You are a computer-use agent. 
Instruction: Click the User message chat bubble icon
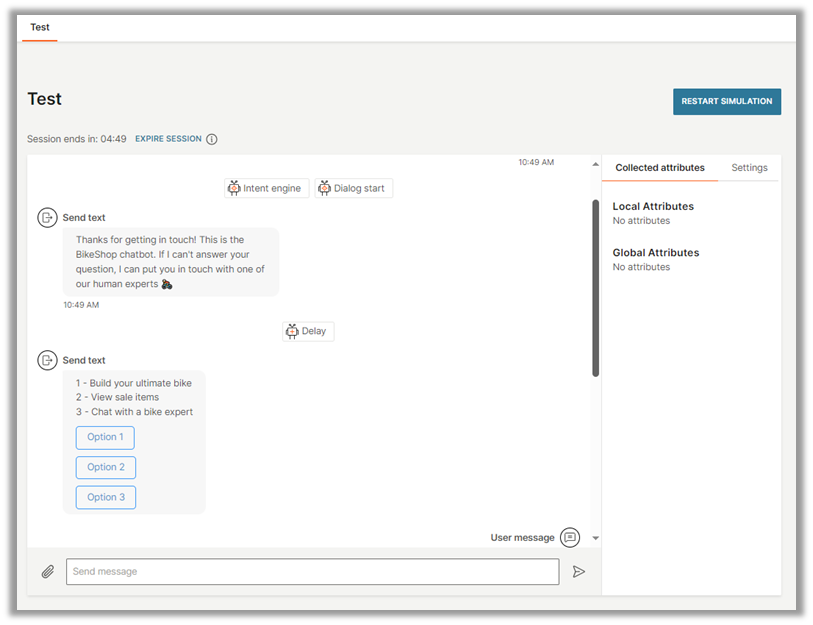click(x=570, y=537)
